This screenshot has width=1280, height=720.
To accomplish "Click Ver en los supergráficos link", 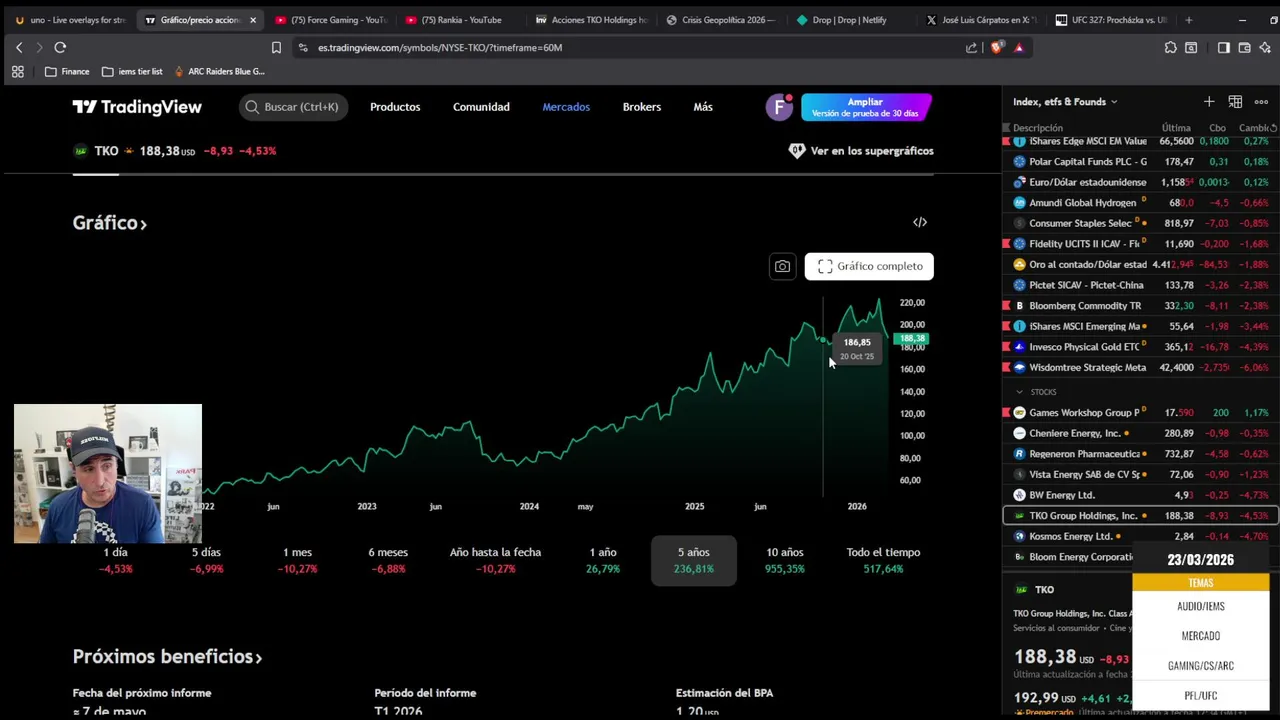I will (861, 151).
